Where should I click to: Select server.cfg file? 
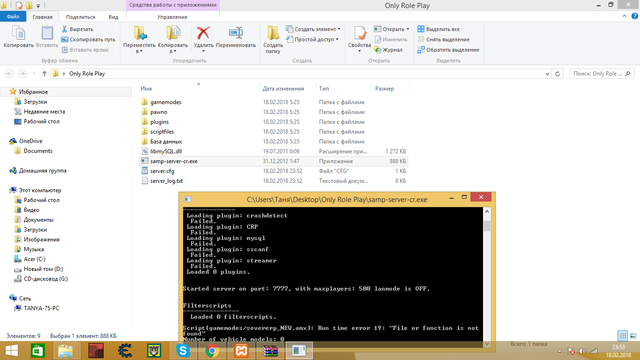(162, 171)
